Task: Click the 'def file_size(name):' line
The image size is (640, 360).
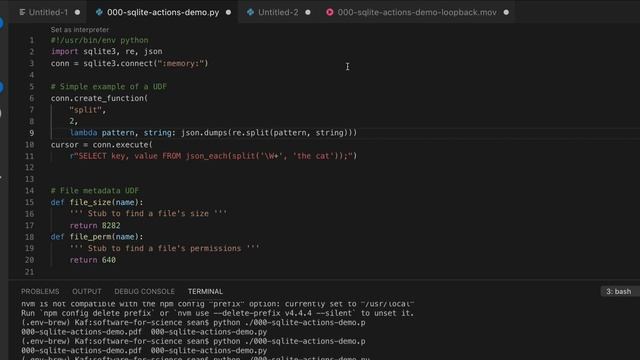Action: tap(97, 202)
